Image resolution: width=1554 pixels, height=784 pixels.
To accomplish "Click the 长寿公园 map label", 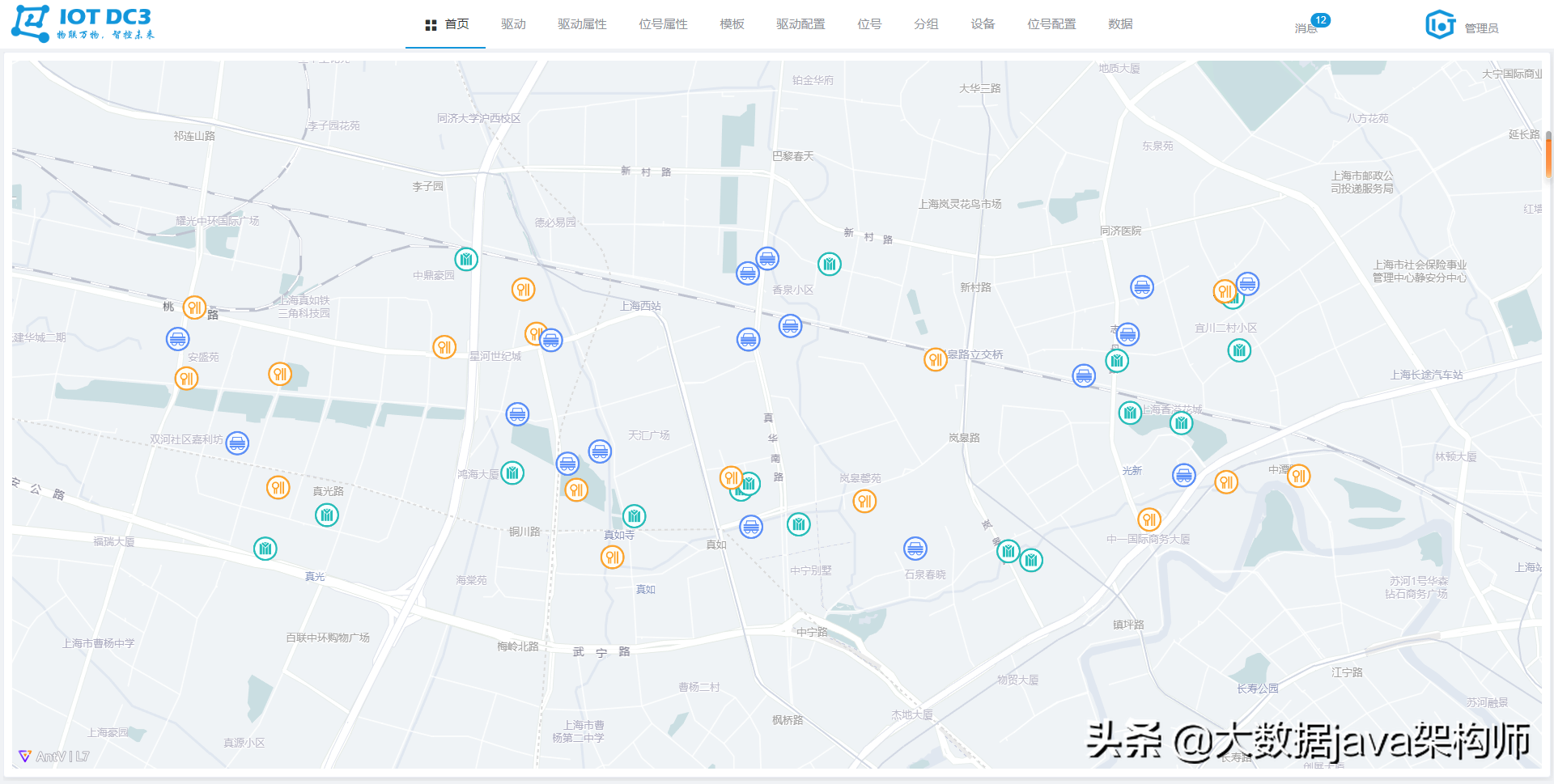I will click(1258, 689).
